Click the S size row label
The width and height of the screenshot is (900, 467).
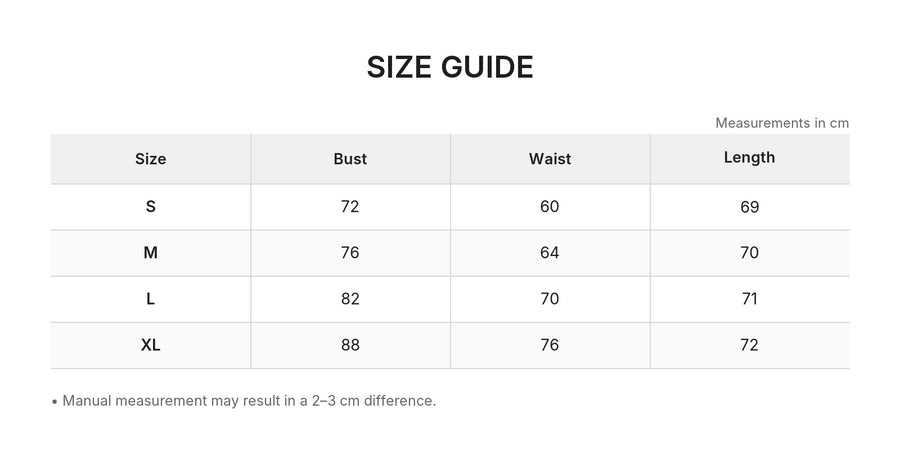point(150,207)
